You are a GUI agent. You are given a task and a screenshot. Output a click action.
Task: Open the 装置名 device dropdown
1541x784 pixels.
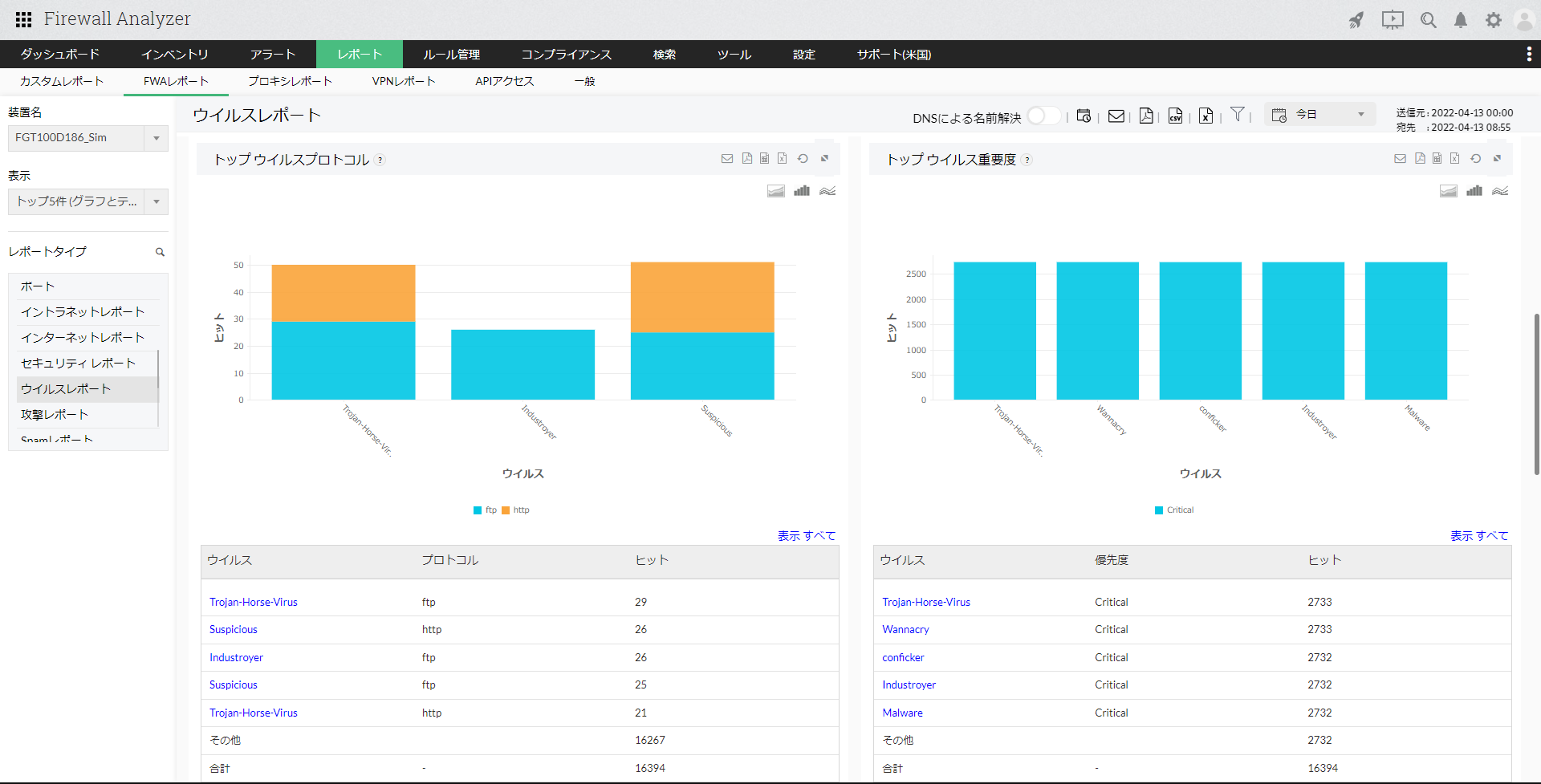156,138
